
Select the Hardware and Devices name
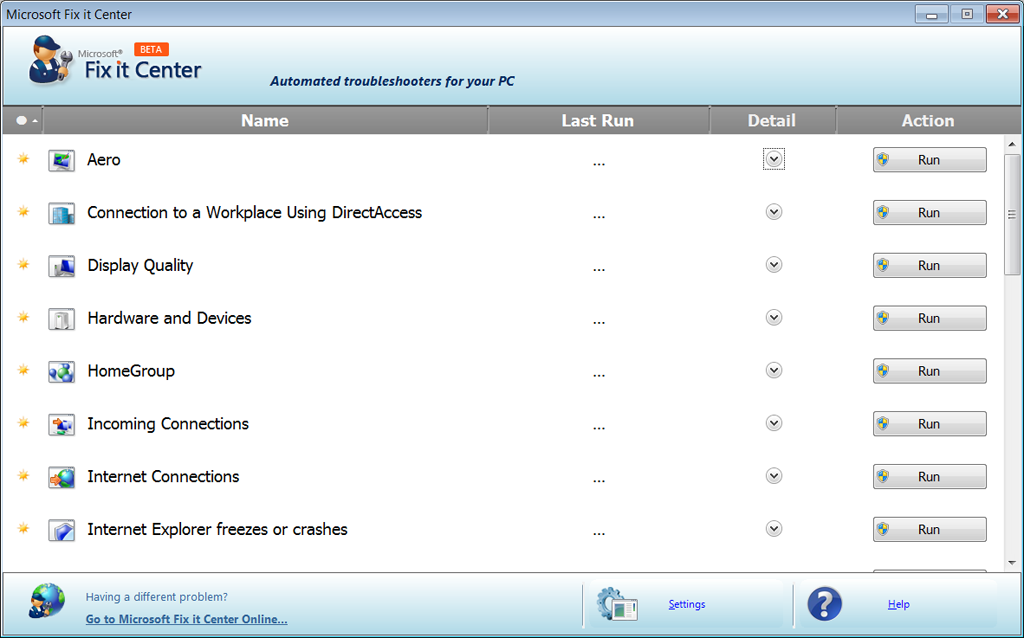coord(170,318)
